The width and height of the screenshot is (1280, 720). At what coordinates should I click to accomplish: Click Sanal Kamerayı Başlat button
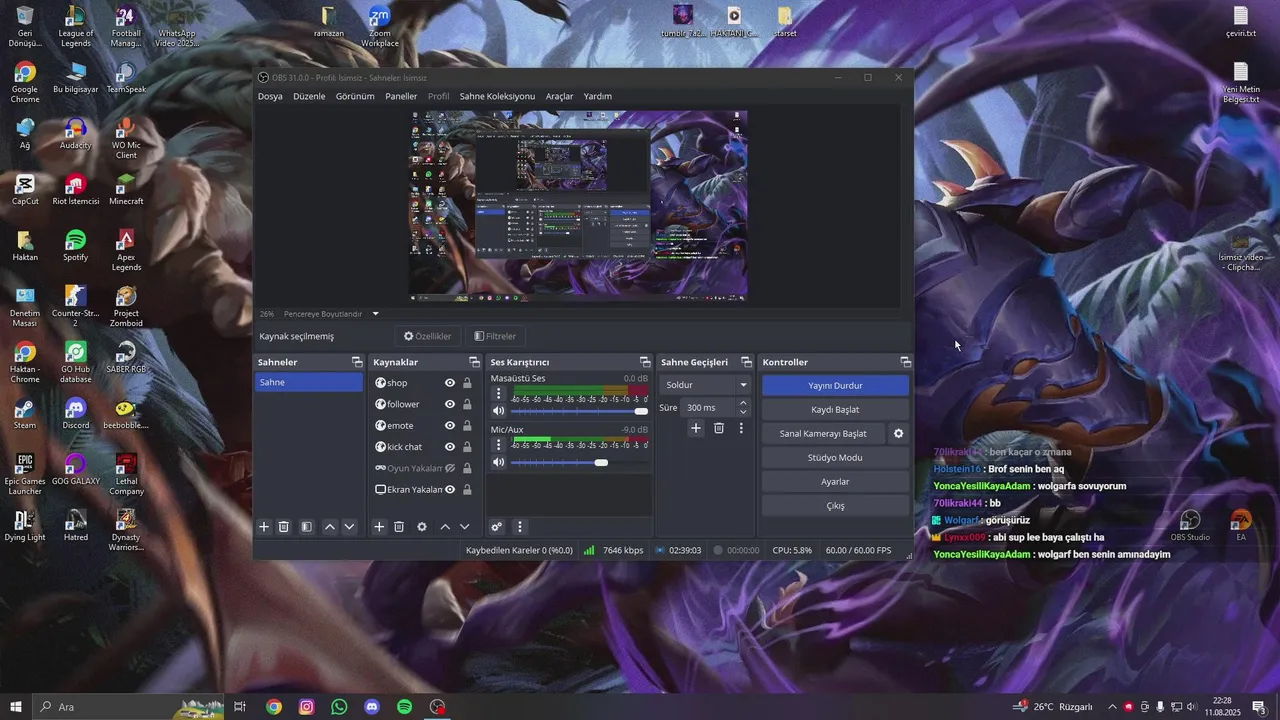[823, 433]
